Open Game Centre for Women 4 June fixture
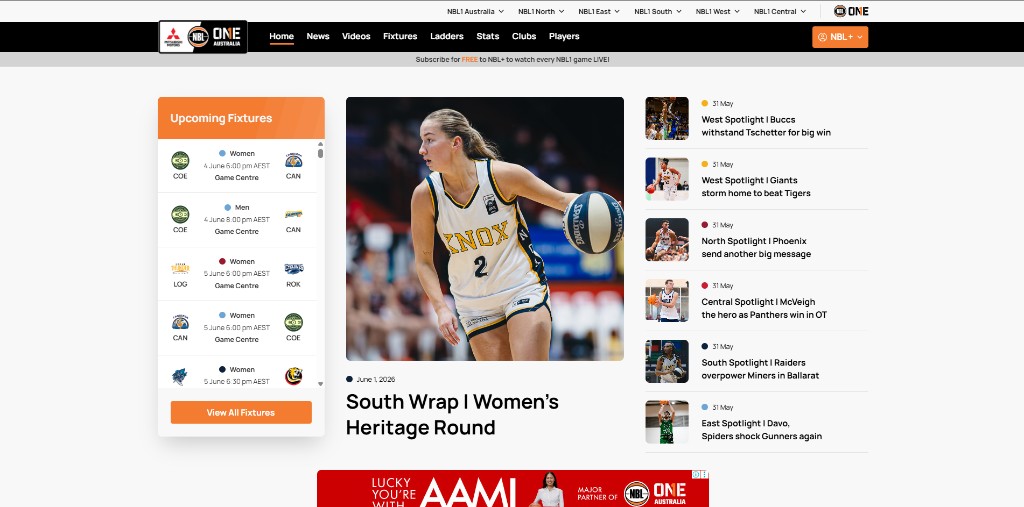The image size is (1024, 507). pos(236,178)
